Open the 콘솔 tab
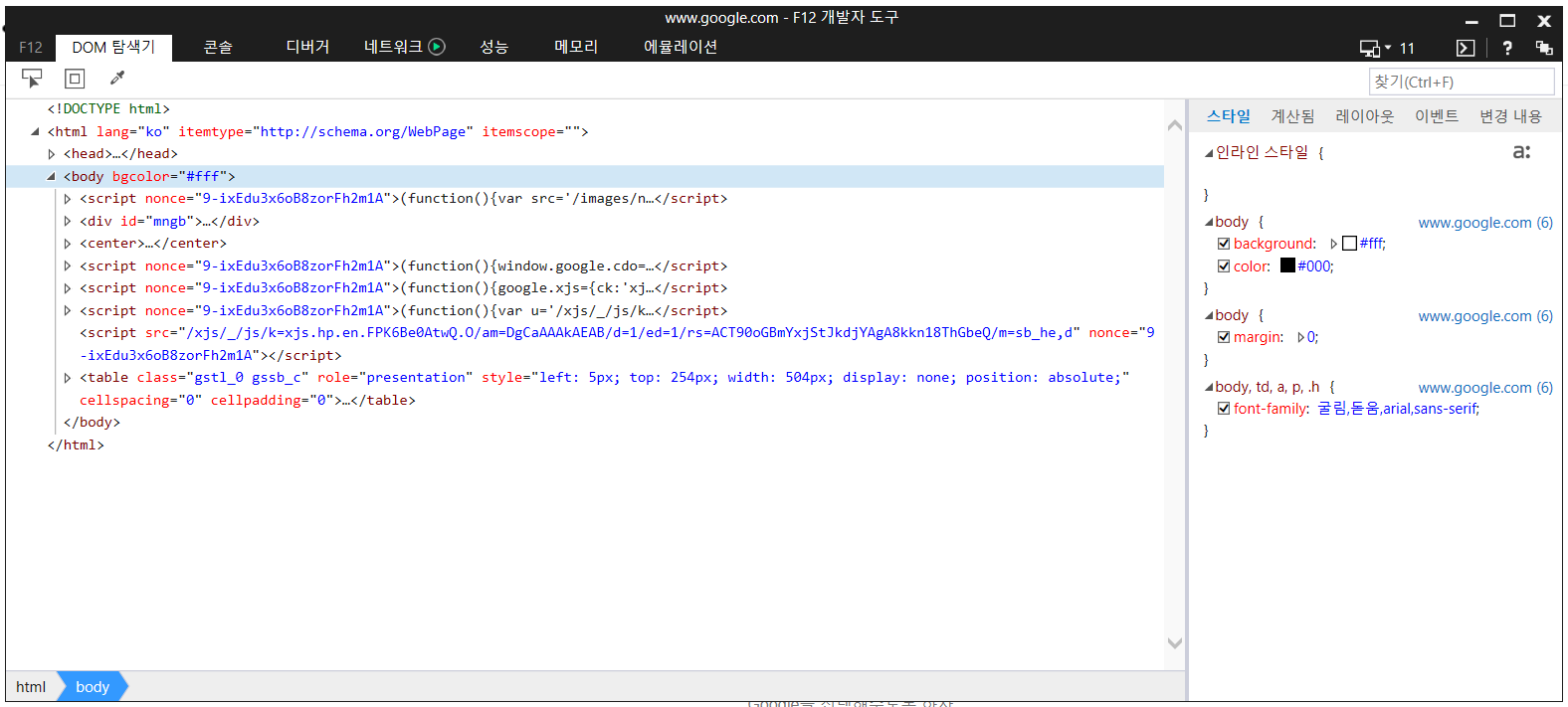1568x707 pixels. (218, 48)
